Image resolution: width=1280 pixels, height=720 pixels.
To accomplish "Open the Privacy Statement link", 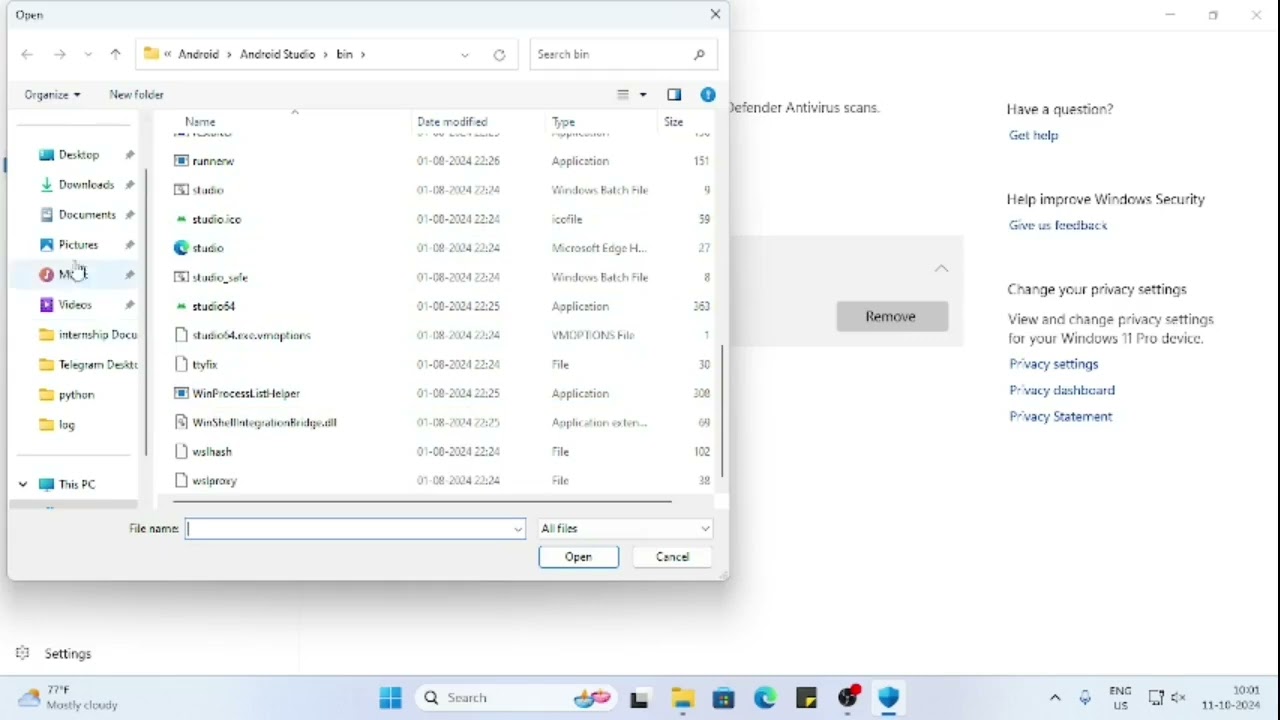I will point(1060,416).
